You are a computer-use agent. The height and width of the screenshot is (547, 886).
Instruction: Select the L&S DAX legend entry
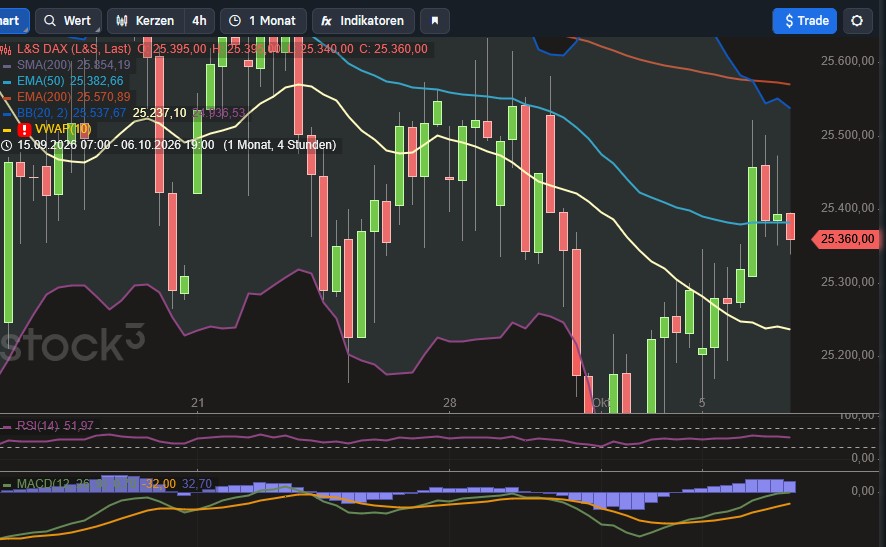point(73,49)
